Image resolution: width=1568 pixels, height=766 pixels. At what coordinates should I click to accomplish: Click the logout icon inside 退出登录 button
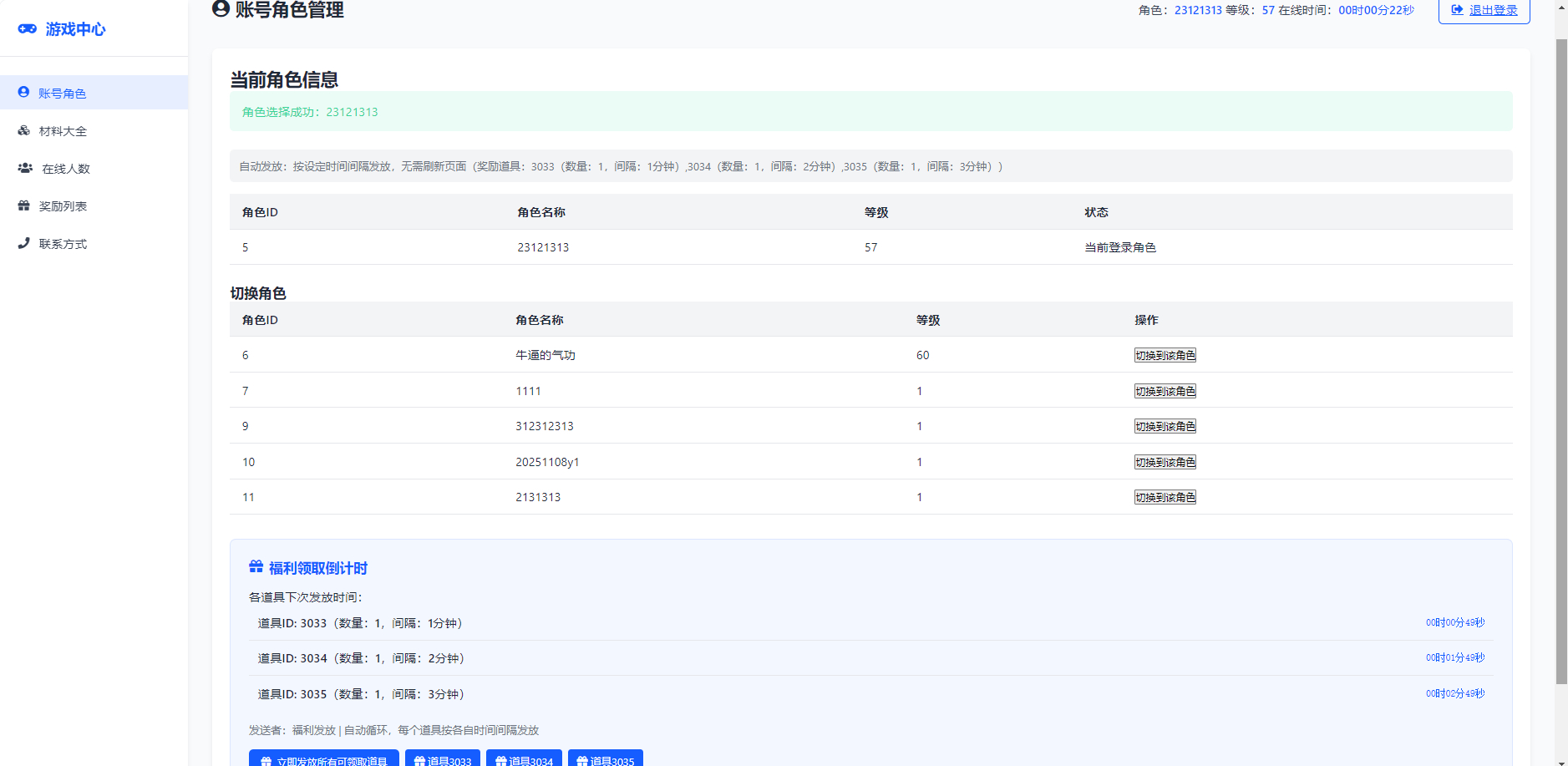point(1456,11)
